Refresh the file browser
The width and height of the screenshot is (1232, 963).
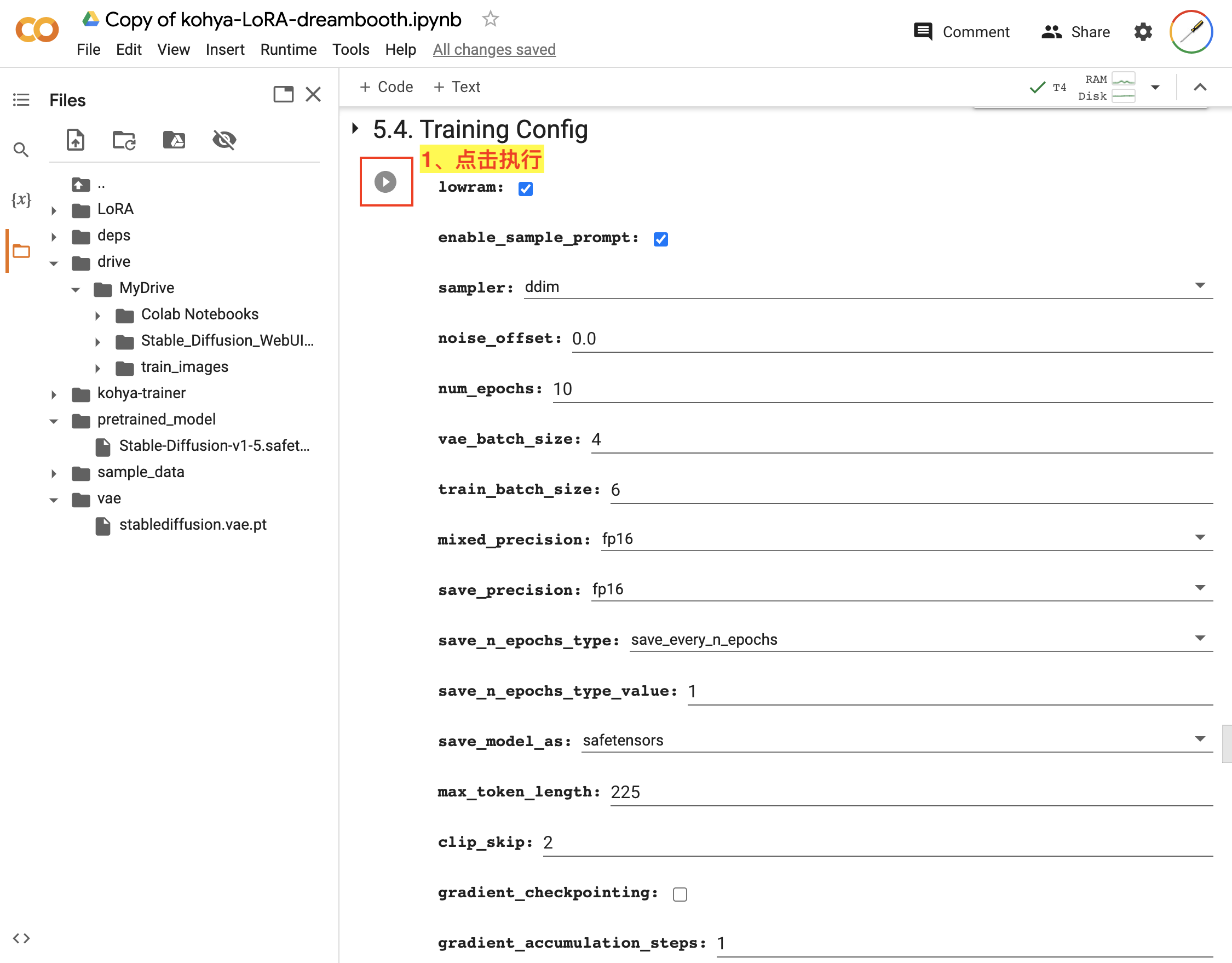click(124, 140)
